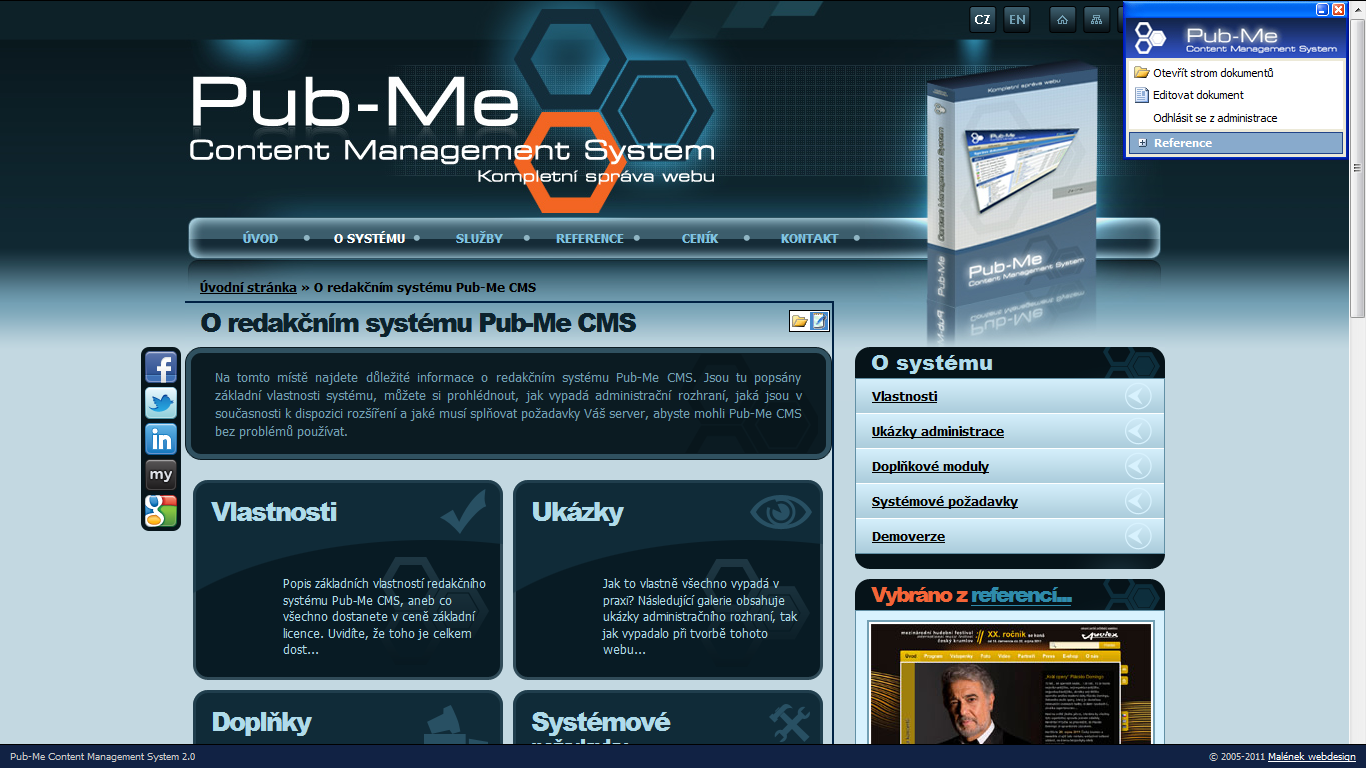This screenshot has height=768, width=1366.
Task: Click checkmark icon on Vlastnosti card
Action: point(464,510)
